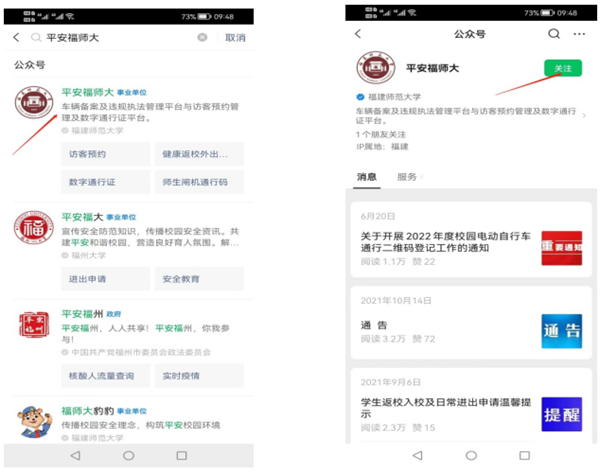Viewport: 600px width, 474px height.
Task: Tap the Android back button on right phone
Action: 418,455
